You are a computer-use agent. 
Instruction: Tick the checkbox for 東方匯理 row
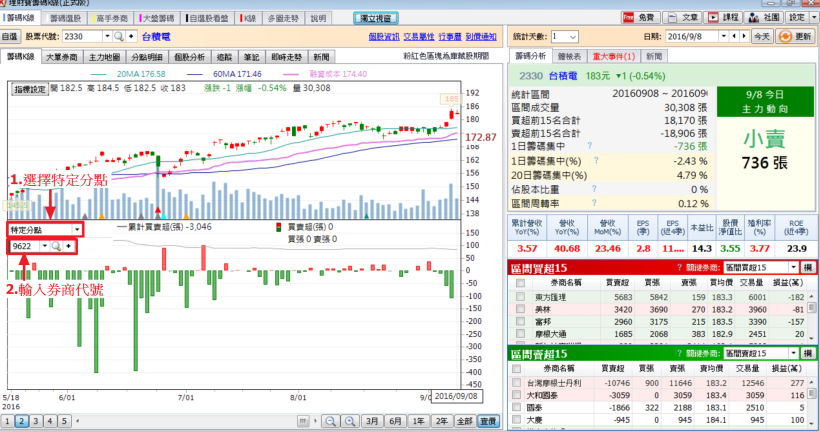pyautogui.click(x=520, y=297)
